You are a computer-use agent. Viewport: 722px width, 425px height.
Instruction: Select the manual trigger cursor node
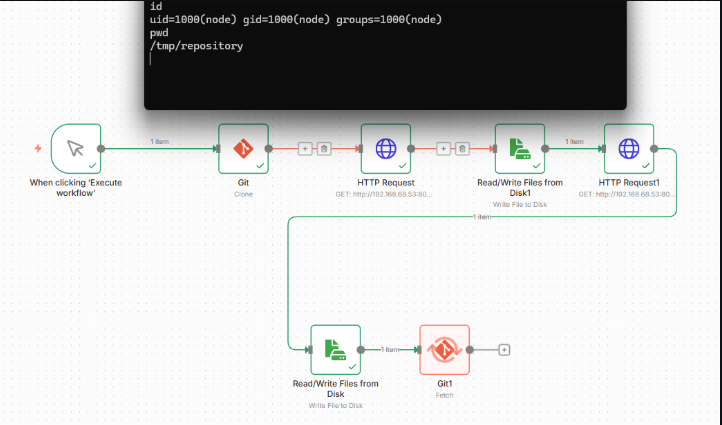point(75,149)
